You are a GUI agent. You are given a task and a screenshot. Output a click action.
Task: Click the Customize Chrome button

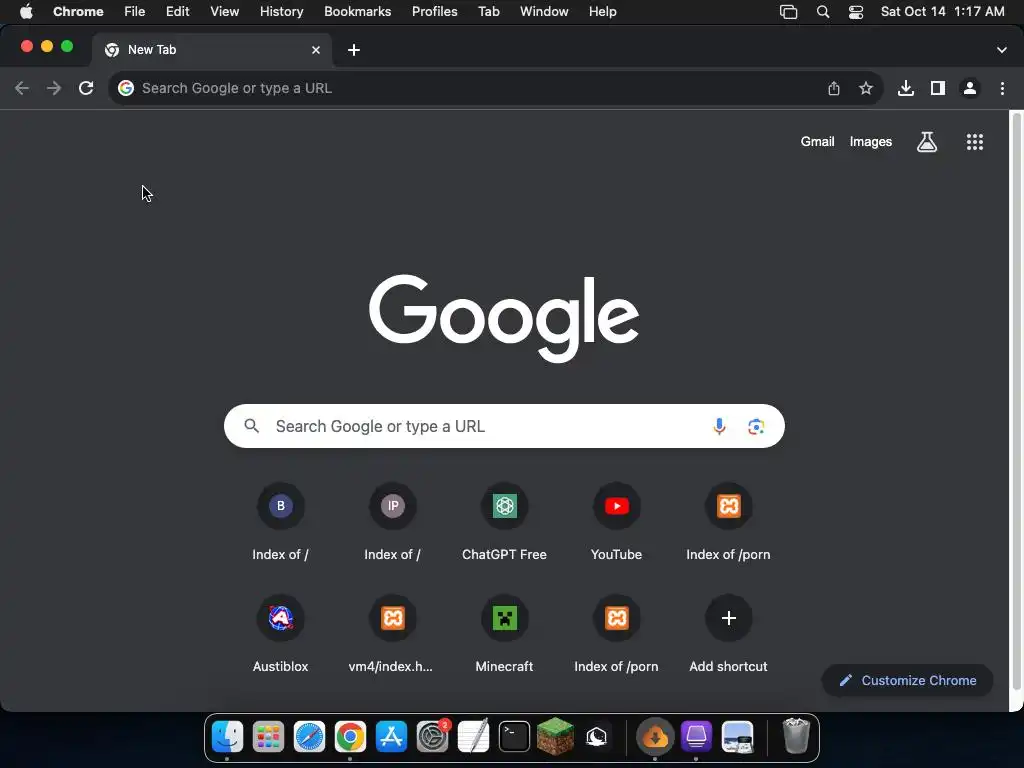pyautogui.click(x=908, y=680)
